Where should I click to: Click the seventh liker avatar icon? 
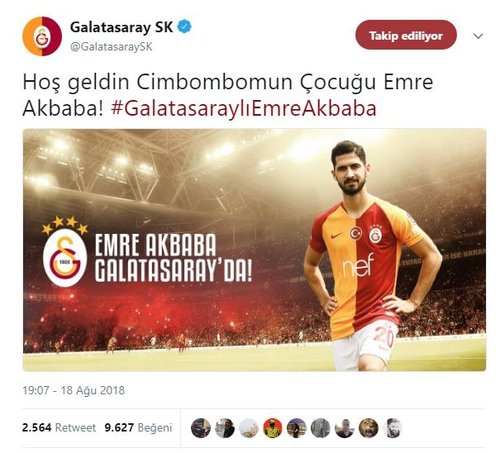(x=344, y=428)
